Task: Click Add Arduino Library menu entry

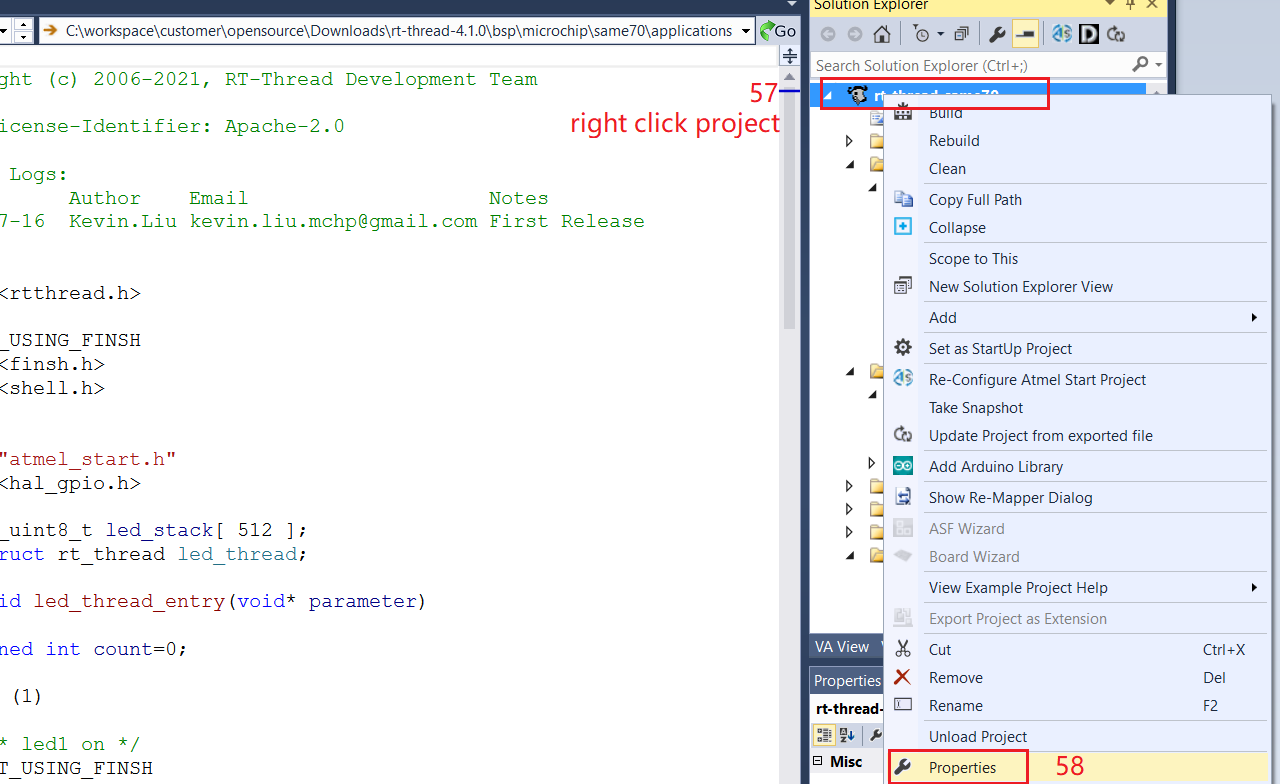Action: 995,466
